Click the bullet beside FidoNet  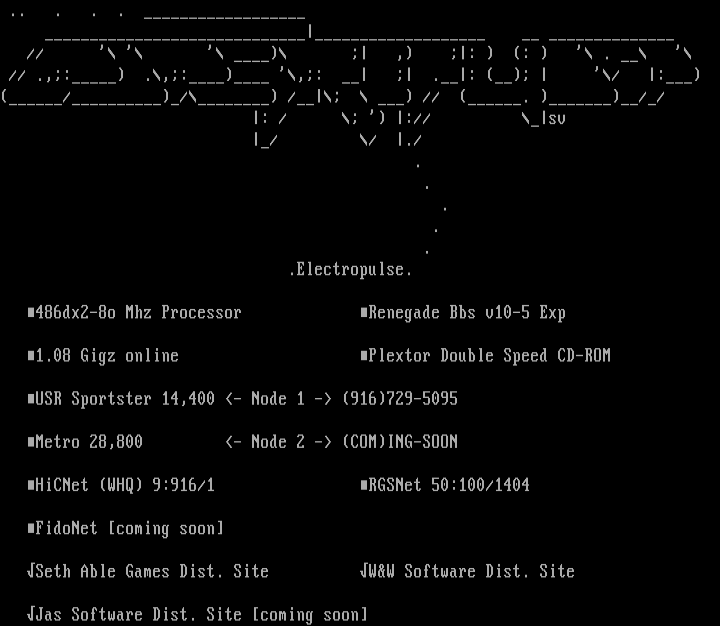coord(31,528)
